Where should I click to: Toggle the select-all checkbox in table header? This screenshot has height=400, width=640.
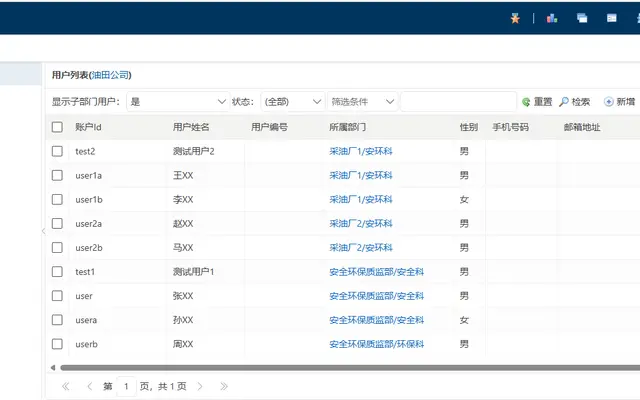tap(57, 127)
